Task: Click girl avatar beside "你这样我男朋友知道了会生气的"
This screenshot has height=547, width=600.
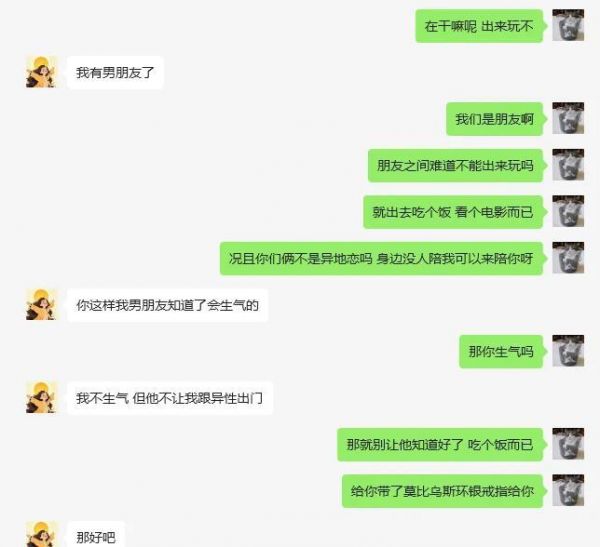Action: [x=41, y=304]
